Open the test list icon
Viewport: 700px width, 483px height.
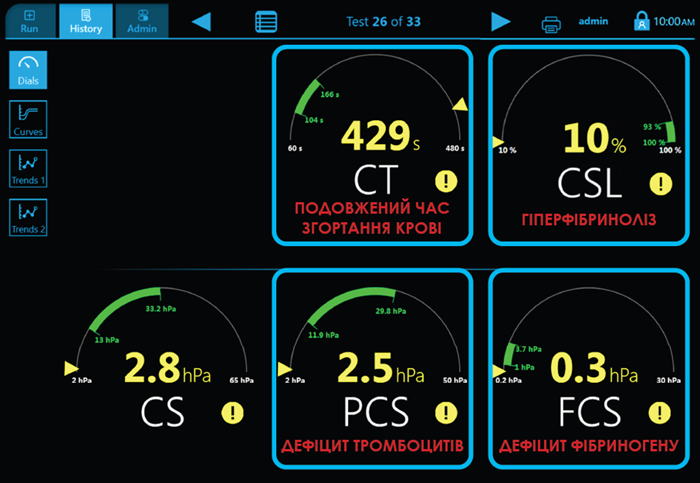coord(266,22)
